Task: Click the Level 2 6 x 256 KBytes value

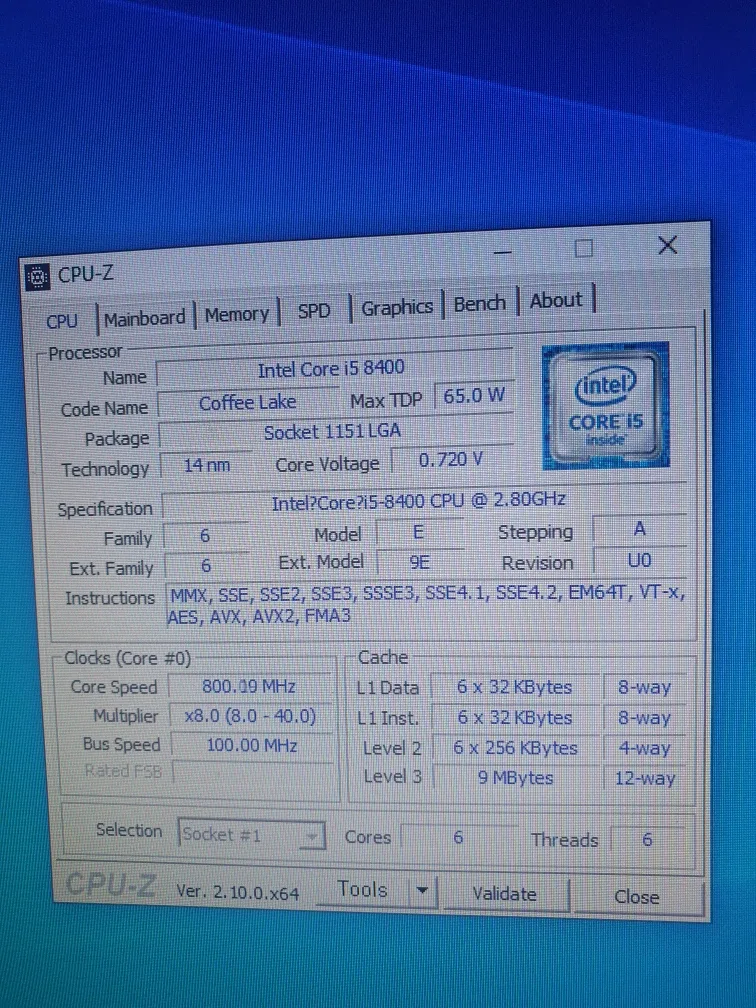Action: click(x=516, y=748)
